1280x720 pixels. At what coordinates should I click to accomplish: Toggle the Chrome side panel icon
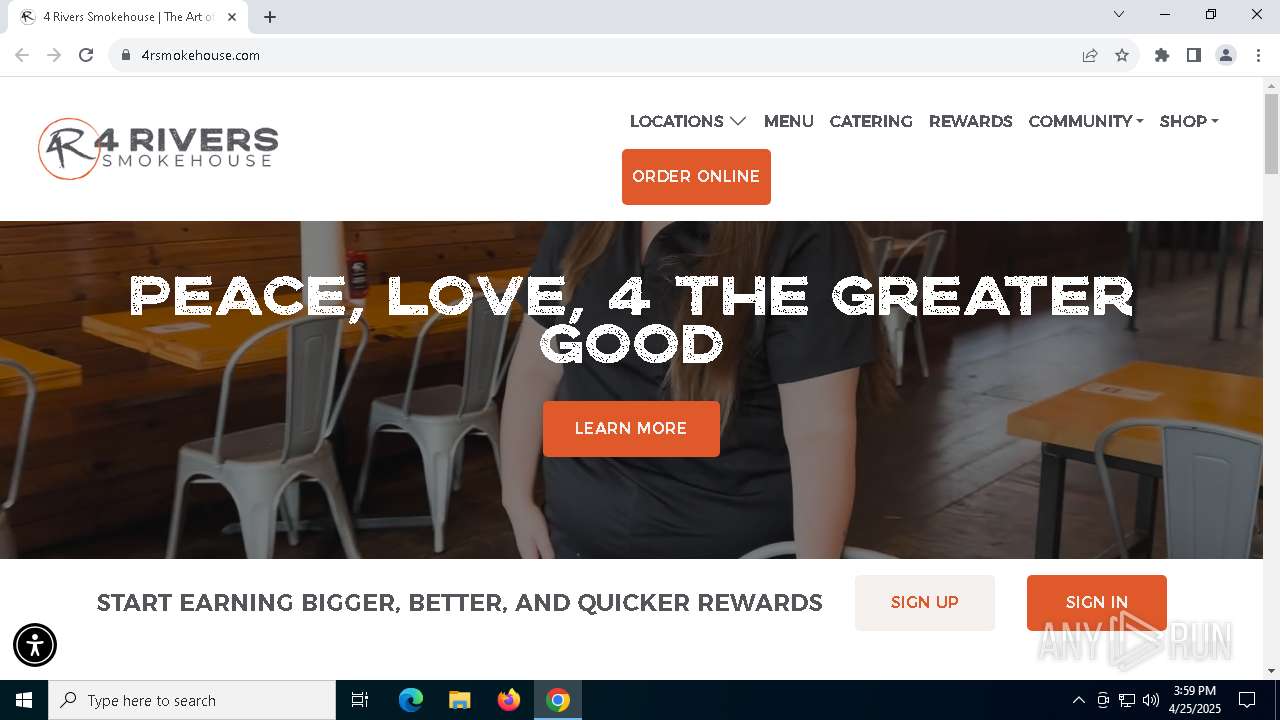pyautogui.click(x=1194, y=55)
